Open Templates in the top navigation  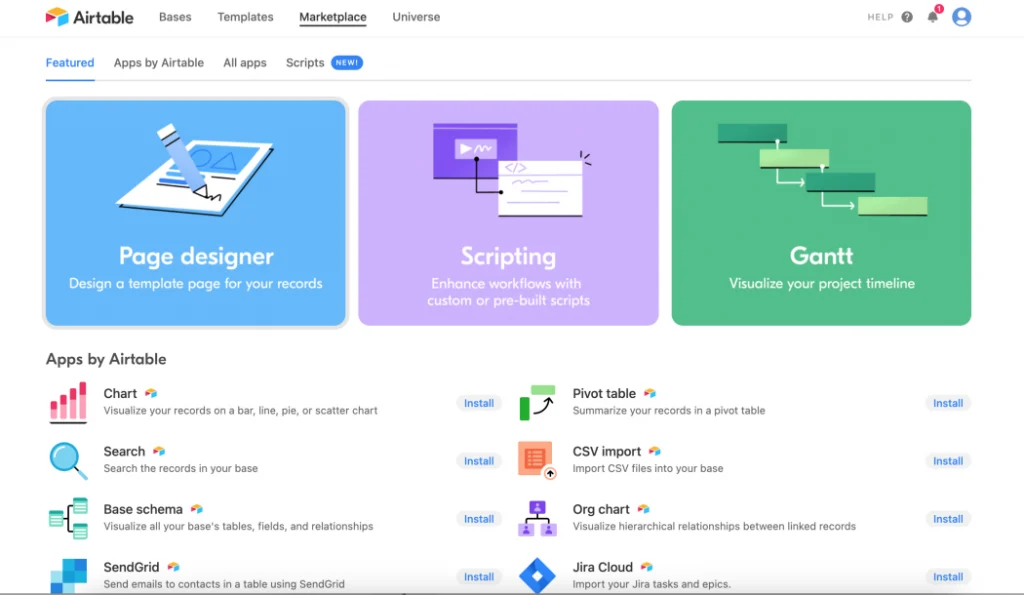click(x=245, y=17)
